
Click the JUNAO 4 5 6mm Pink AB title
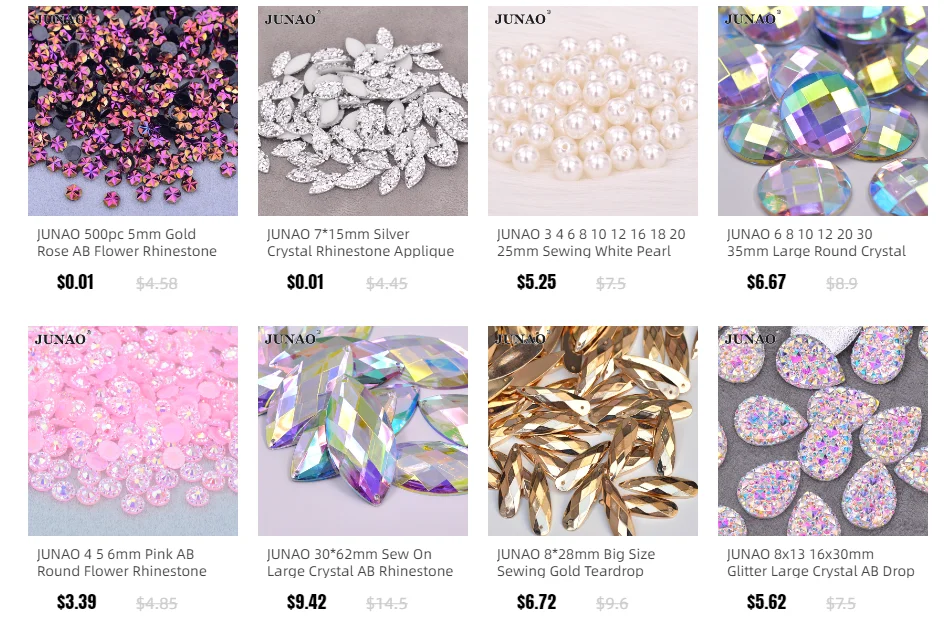(122, 563)
